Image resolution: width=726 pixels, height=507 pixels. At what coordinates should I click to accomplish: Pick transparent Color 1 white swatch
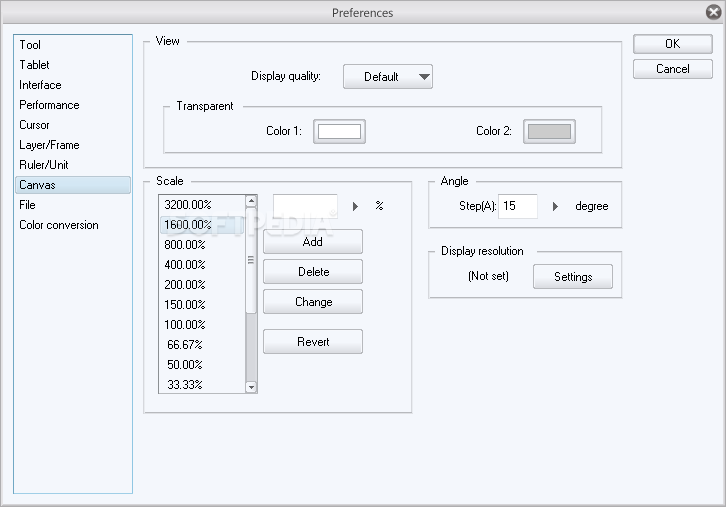[x=339, y=132]
